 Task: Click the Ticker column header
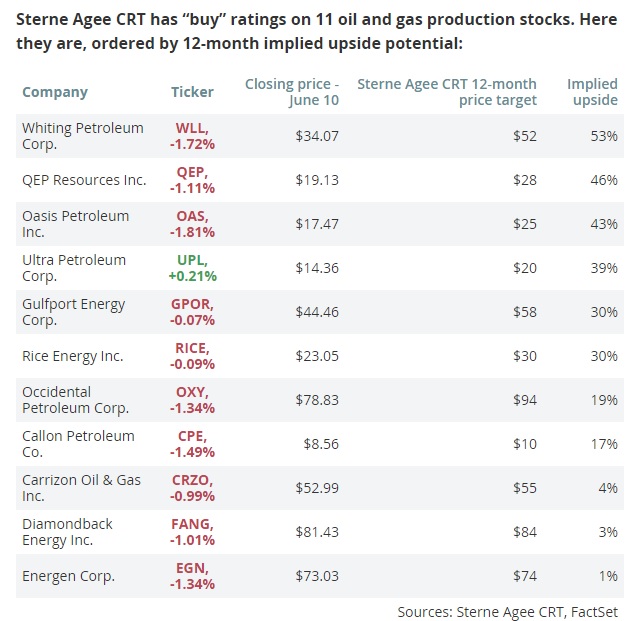pos(192,92)
